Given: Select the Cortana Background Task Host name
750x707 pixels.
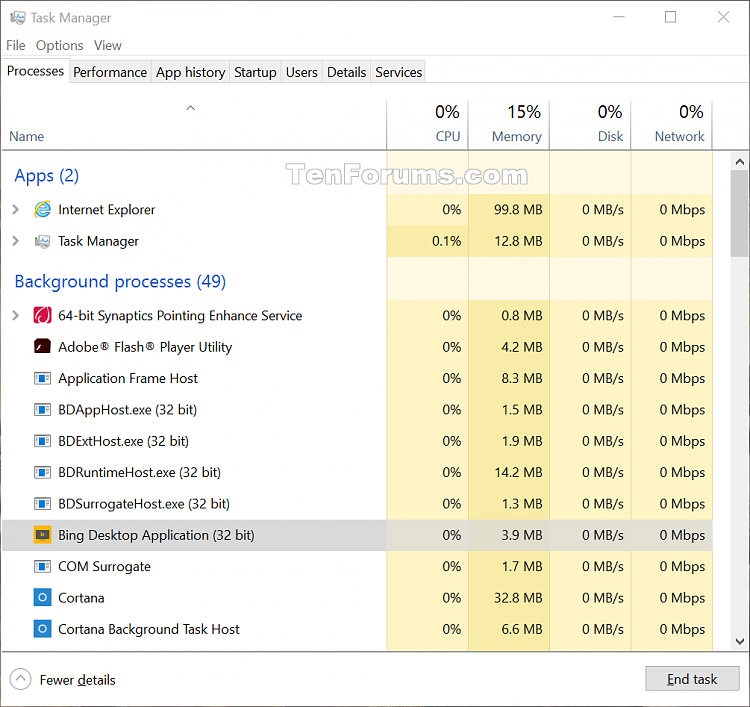Looking at the screenshot, I should pyautogui.click(x=149, y=630).
